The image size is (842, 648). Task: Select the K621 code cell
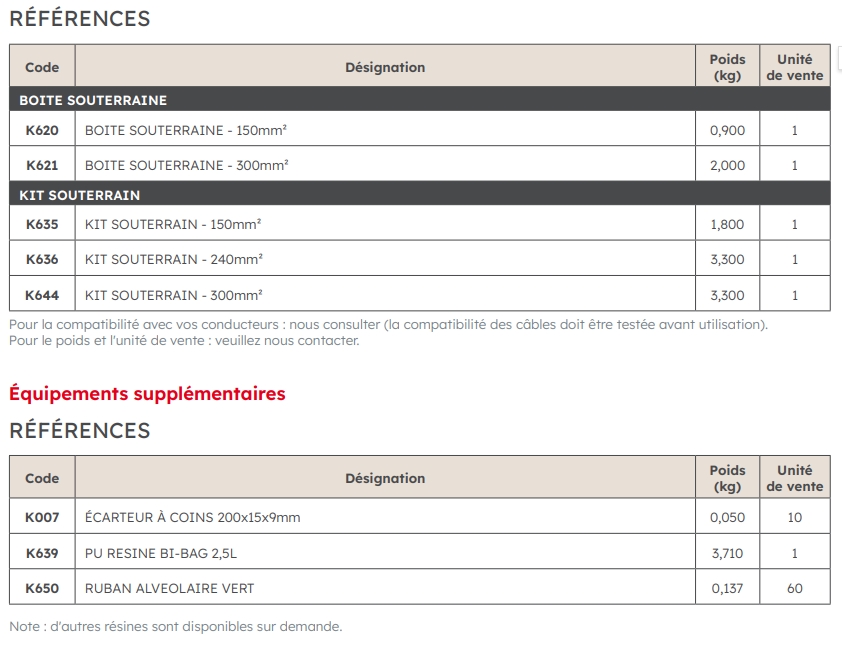click(x=42, y=165)
